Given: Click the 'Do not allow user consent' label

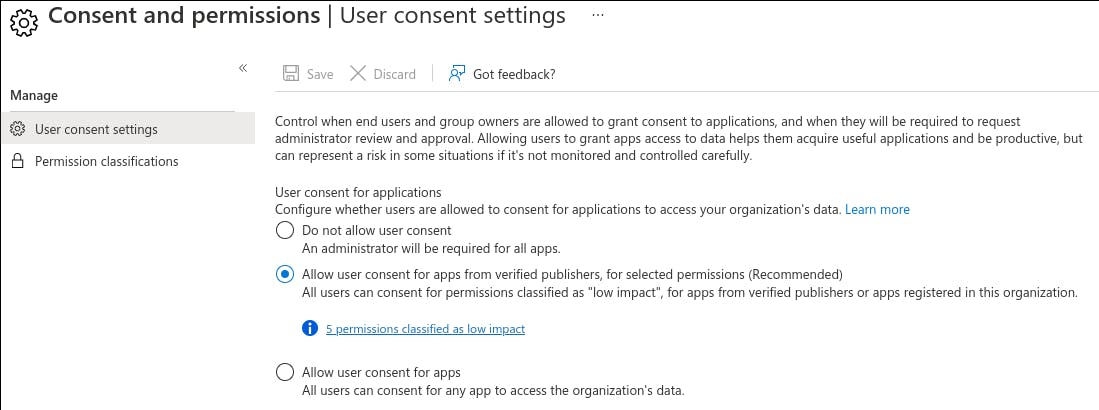Looking at the screenshot, I should [376, 231].
